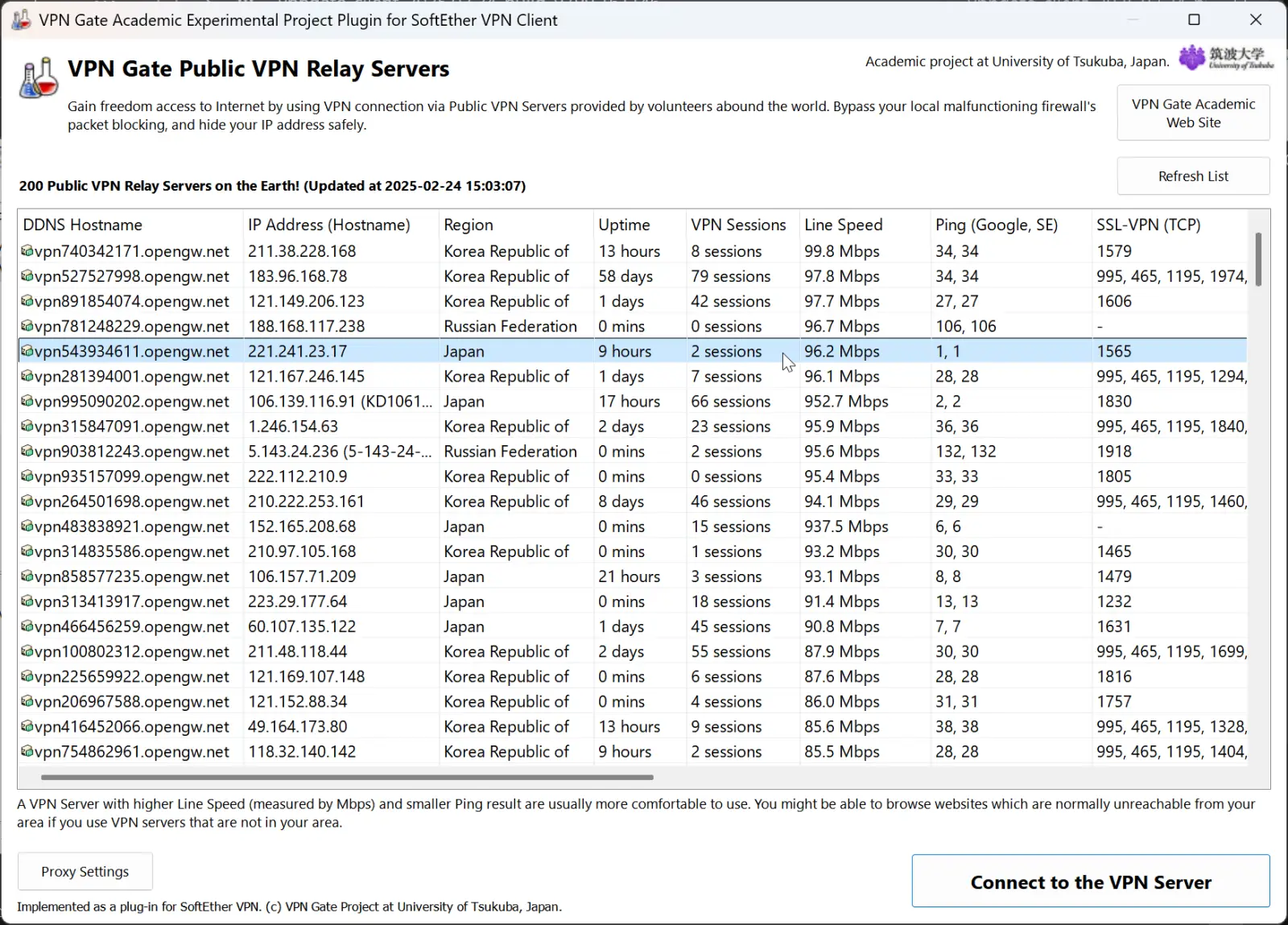Sort servers by Uptime column

click(x=639, y=225)
